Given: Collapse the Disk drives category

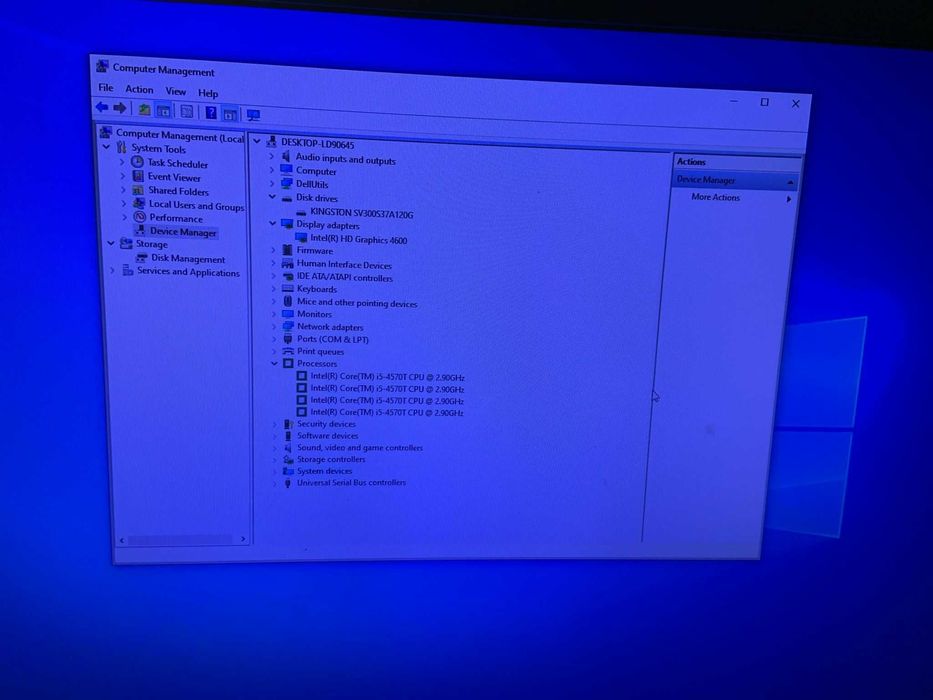Looking at the screenshot, I should (x=273, y=197).
